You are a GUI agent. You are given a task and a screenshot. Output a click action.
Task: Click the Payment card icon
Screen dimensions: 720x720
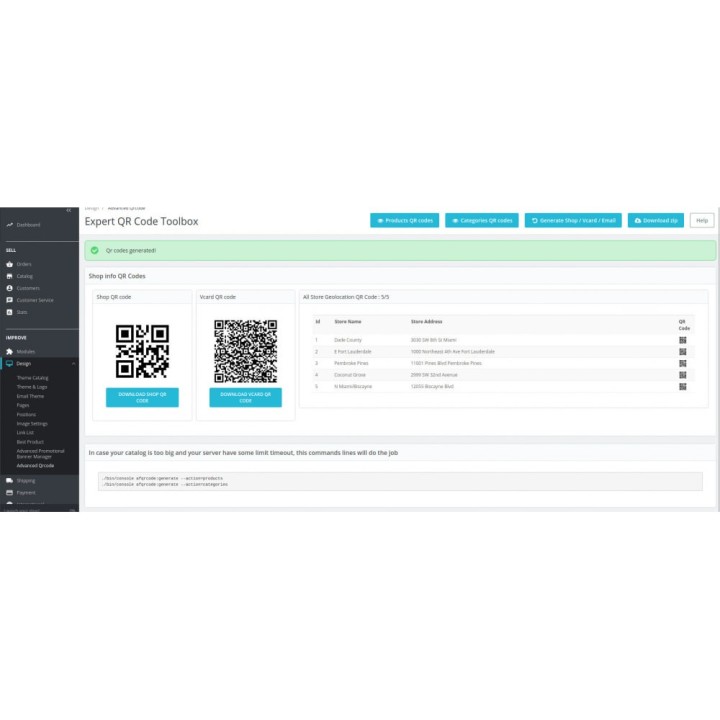pyautogui.click(x=10, y=493)
